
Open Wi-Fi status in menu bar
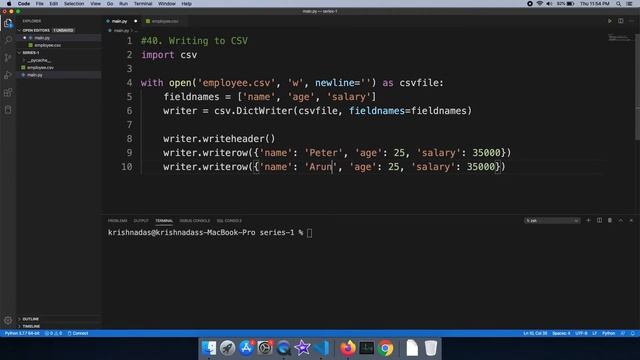[x=540, y=4]
